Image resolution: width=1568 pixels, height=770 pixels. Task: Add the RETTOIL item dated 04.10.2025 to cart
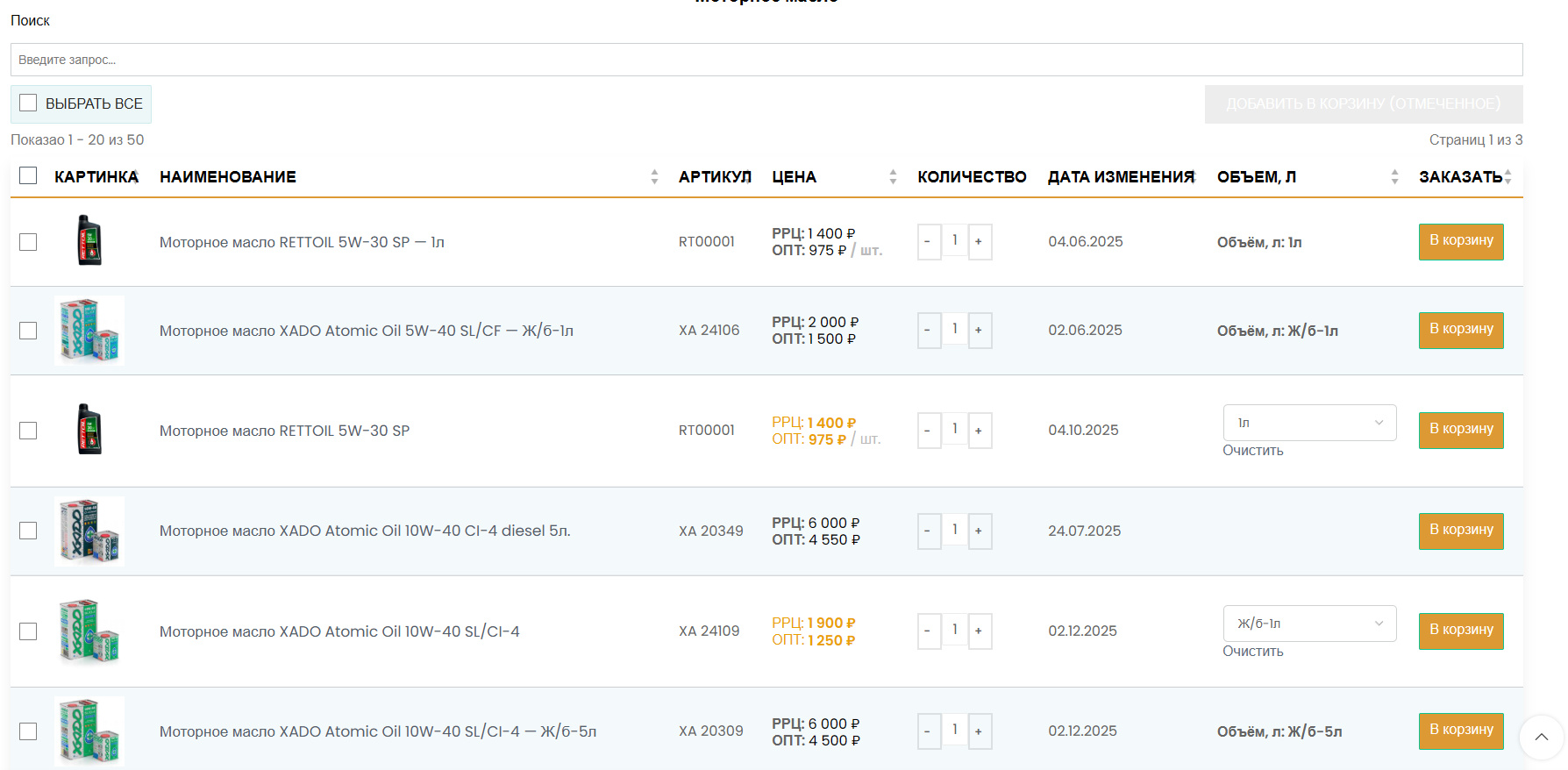[x=1461, y=430]
